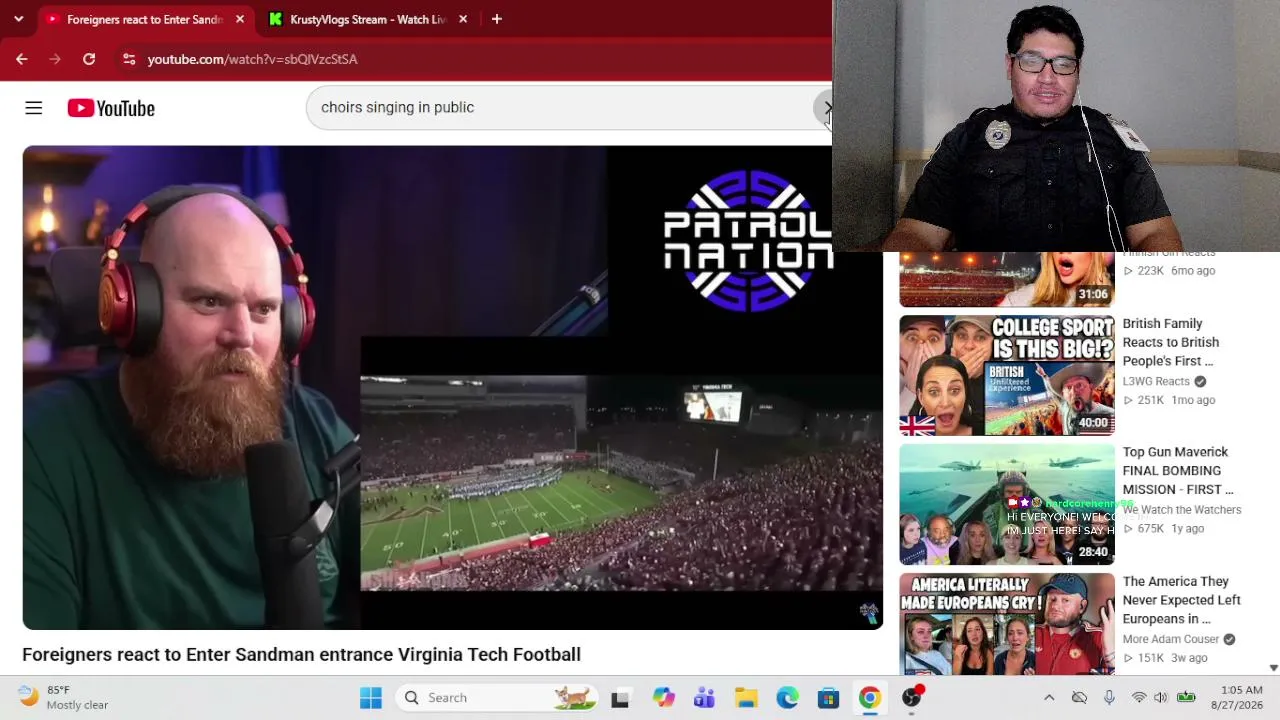Screen dimensions: 1280x720
Task: Go back to the previous page
Action: point(22,59)
